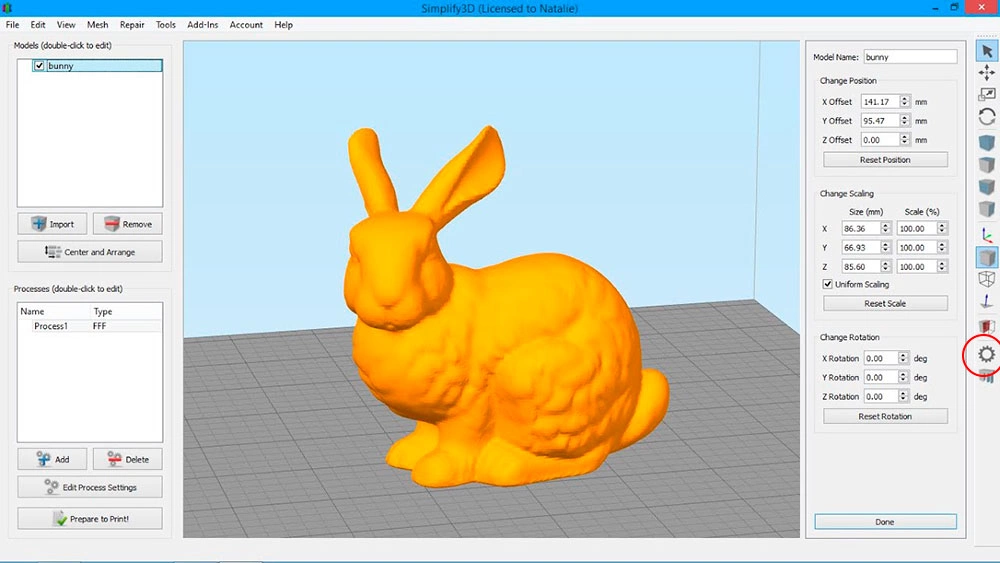Image resolution: width=1000 pixels, height=563 pixels.
Task: Select Process1 in the processes list
Action: (x=50, y=326)
